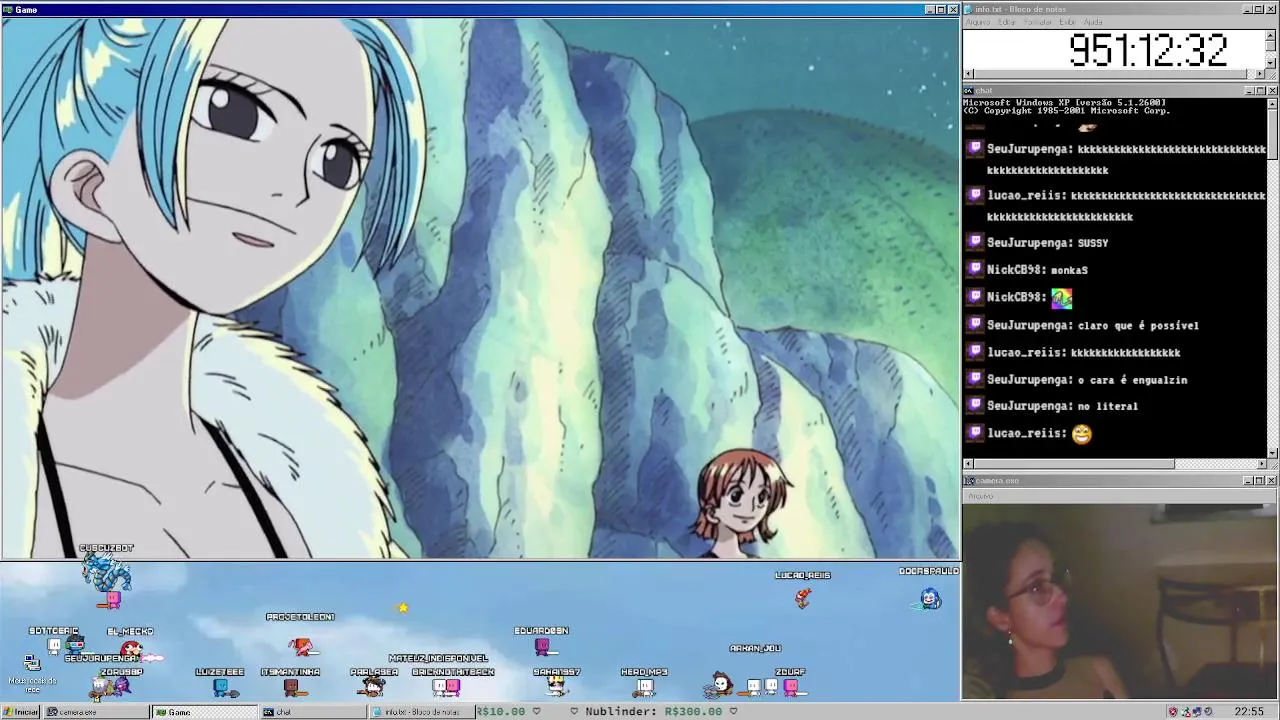The image size is (1280, 720).
Task: Click the PABLASEA avatar
Action: pos(374,686)
